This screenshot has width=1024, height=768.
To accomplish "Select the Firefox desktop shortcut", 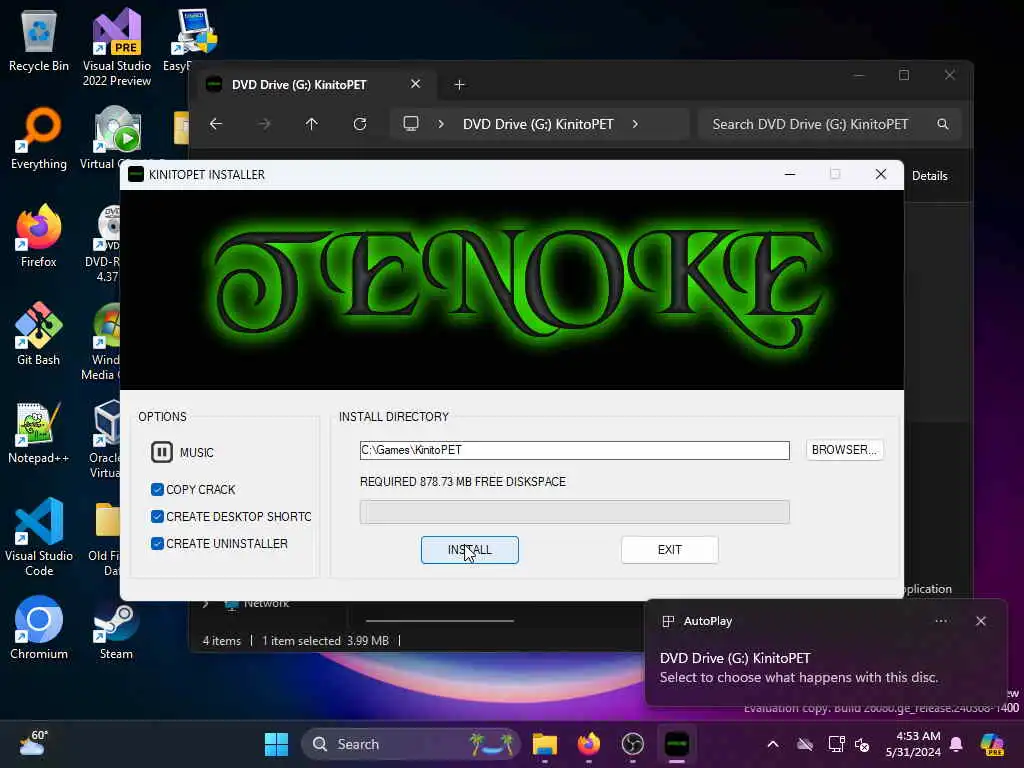I will [39, 236].
